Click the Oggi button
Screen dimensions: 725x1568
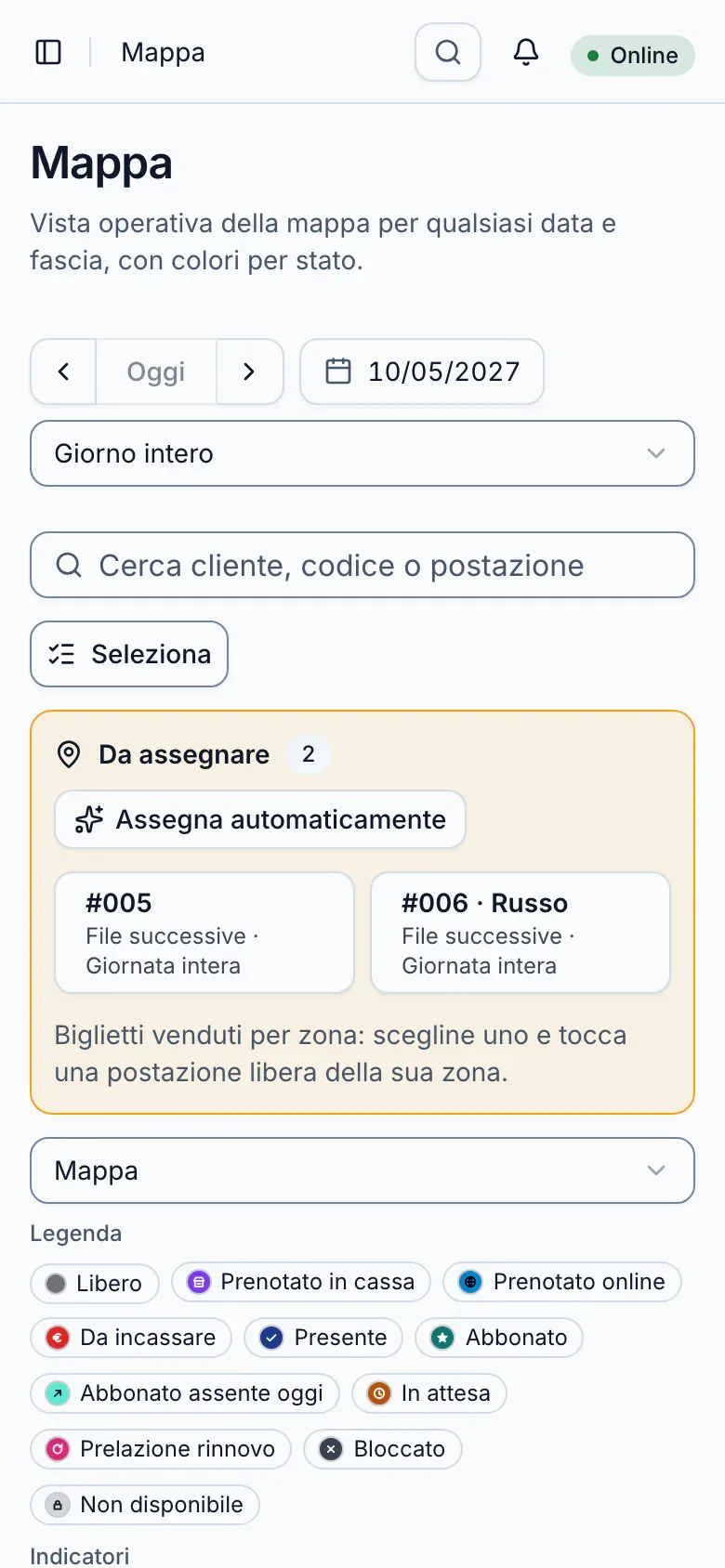pos(156,372)
